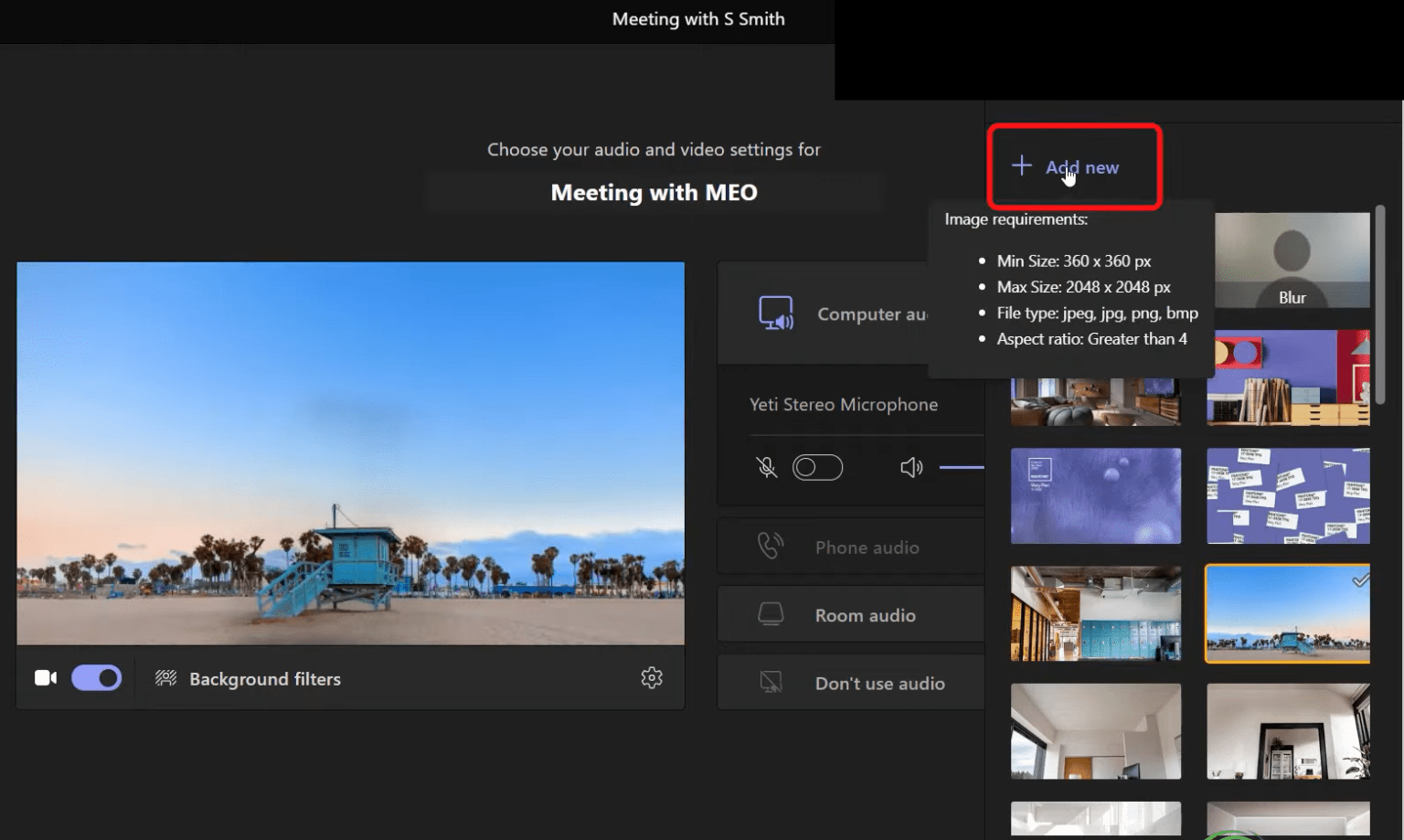Select the purple jellyfish background
1404x840 pixels.
click(1095, 495)
